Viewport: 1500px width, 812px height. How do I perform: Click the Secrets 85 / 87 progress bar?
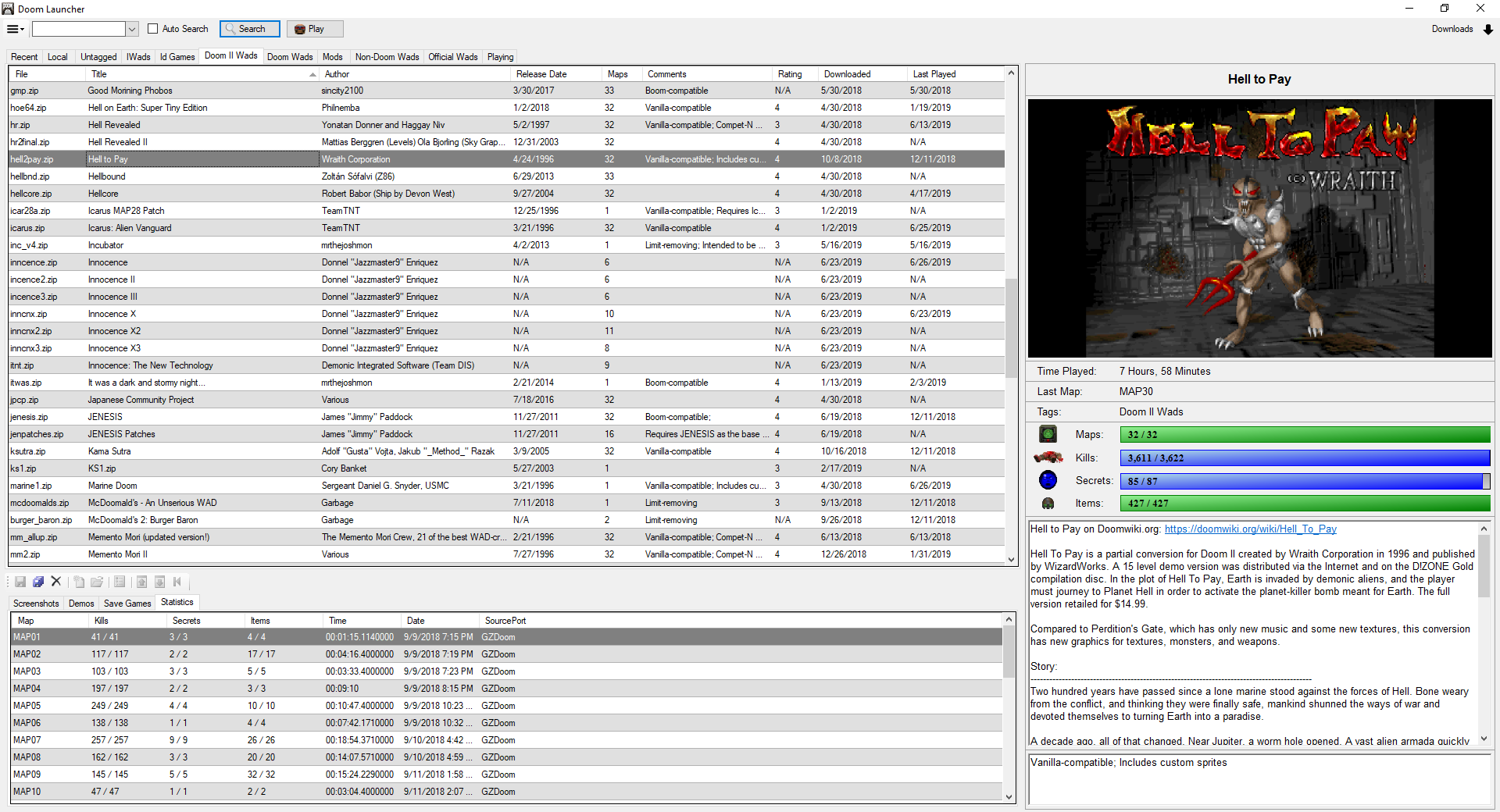click(x=1305, y=481)
